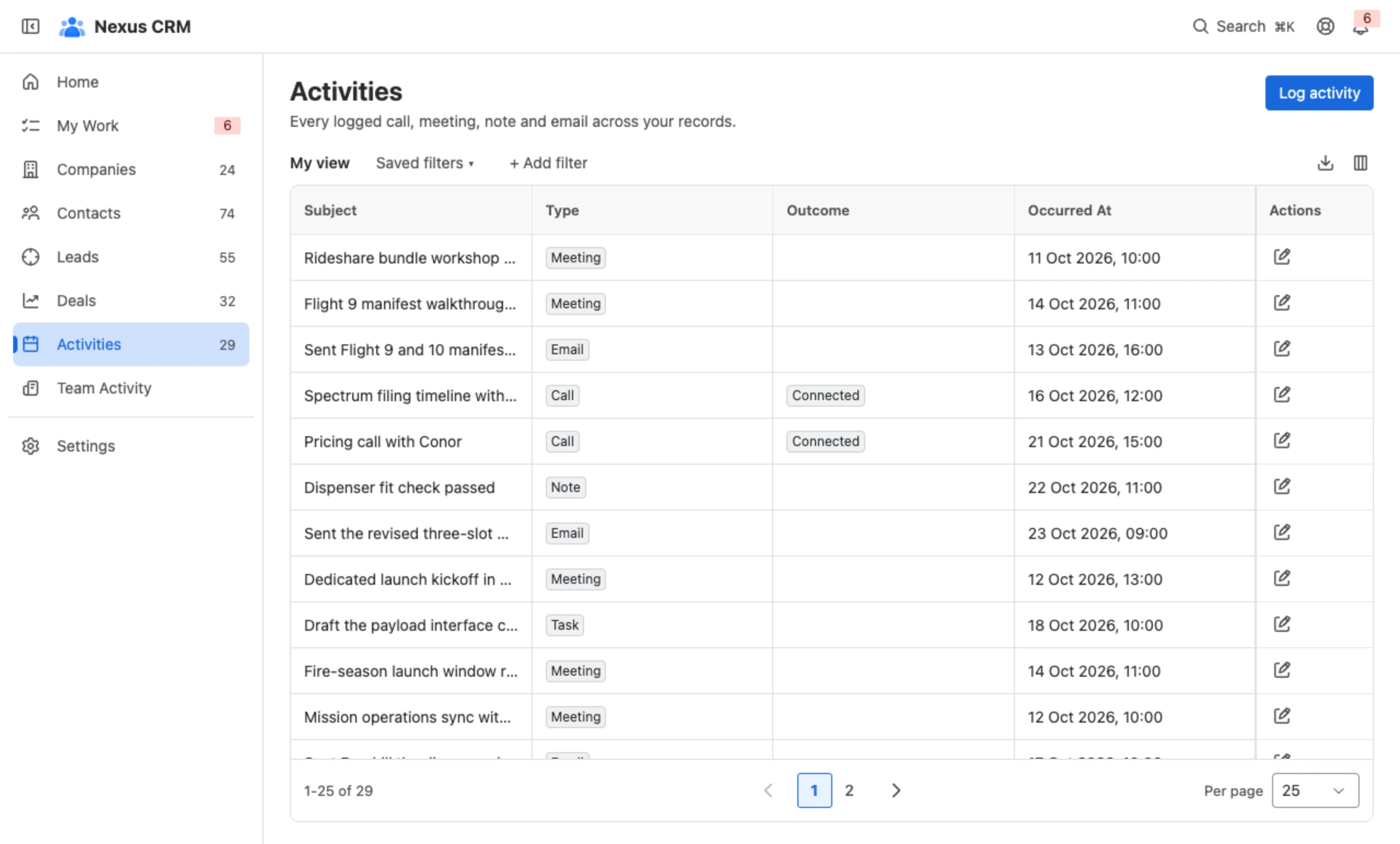Go to page 2 of activities
1400x844 pixels.
pos(849,790)
